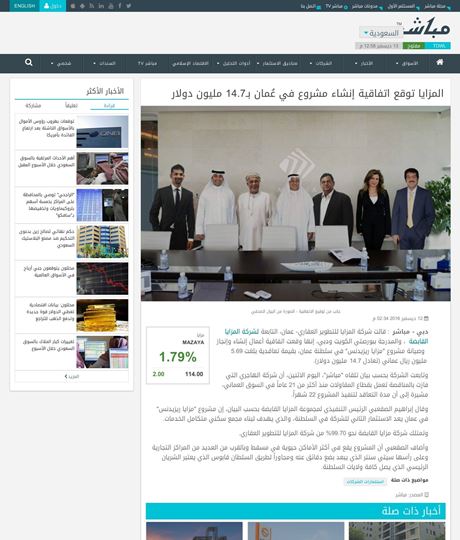
Task: Open the Facebook icon in top bar
Action: pyautogui.click(x=119, y=6)
